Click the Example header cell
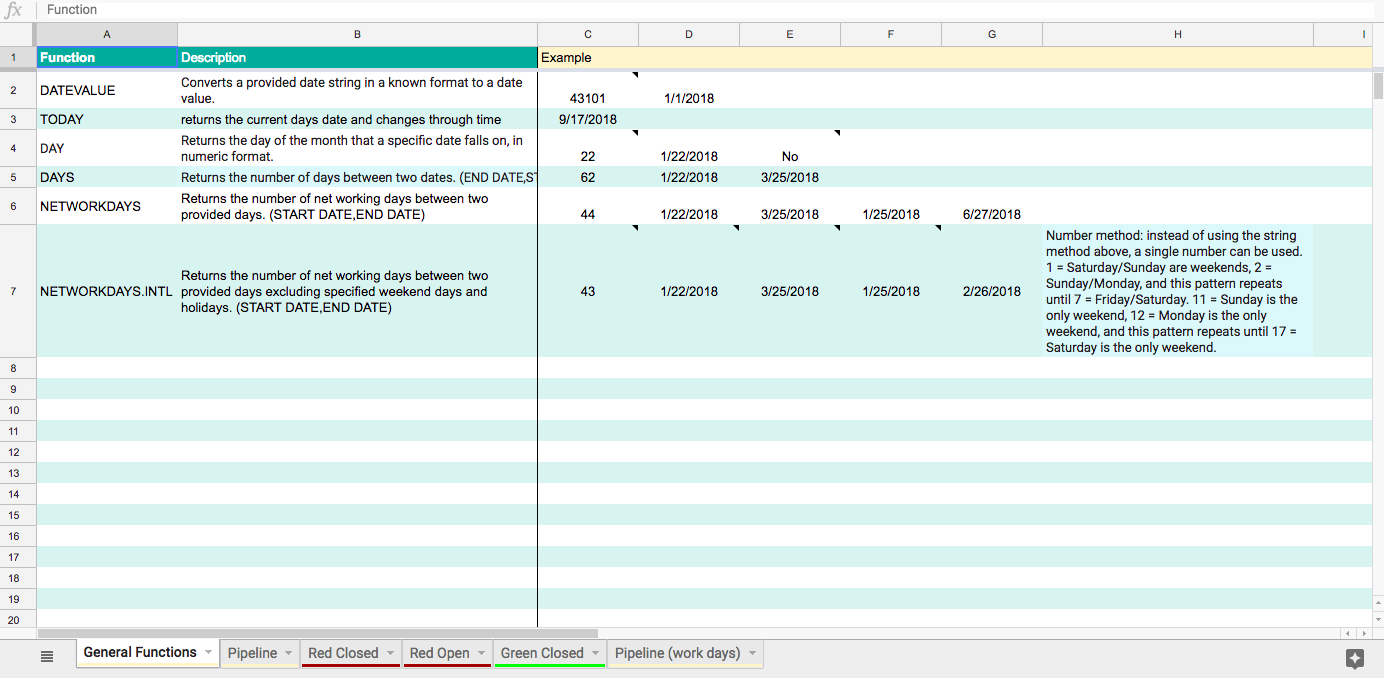This screenshot has width=1384, height=678. coord(588,57)
